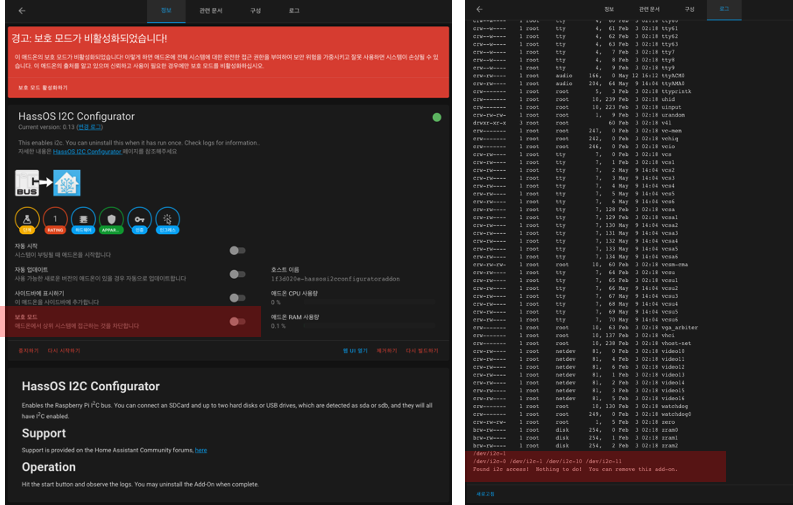Click the urandom log line
793x505 pixels.
579,115
